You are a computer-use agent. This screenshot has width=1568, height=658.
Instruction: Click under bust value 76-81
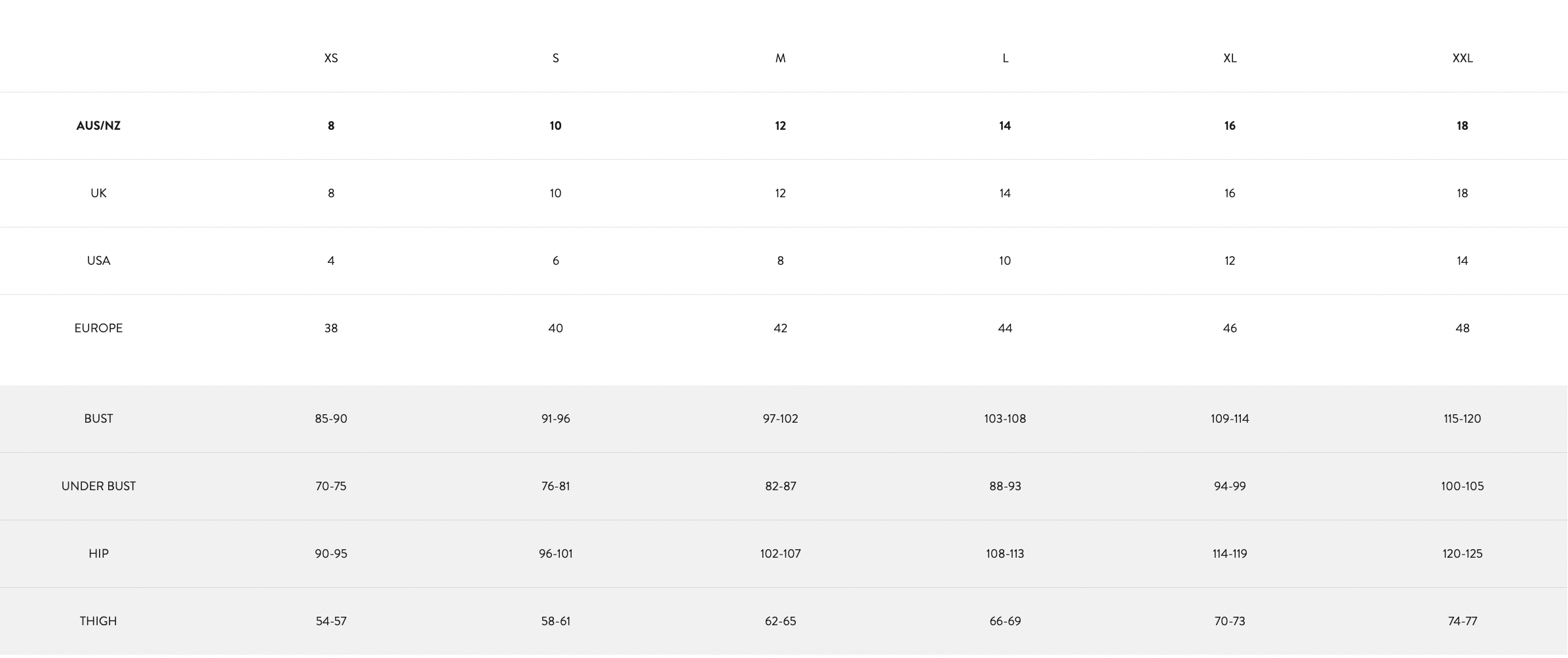click(x=555, y=486)
